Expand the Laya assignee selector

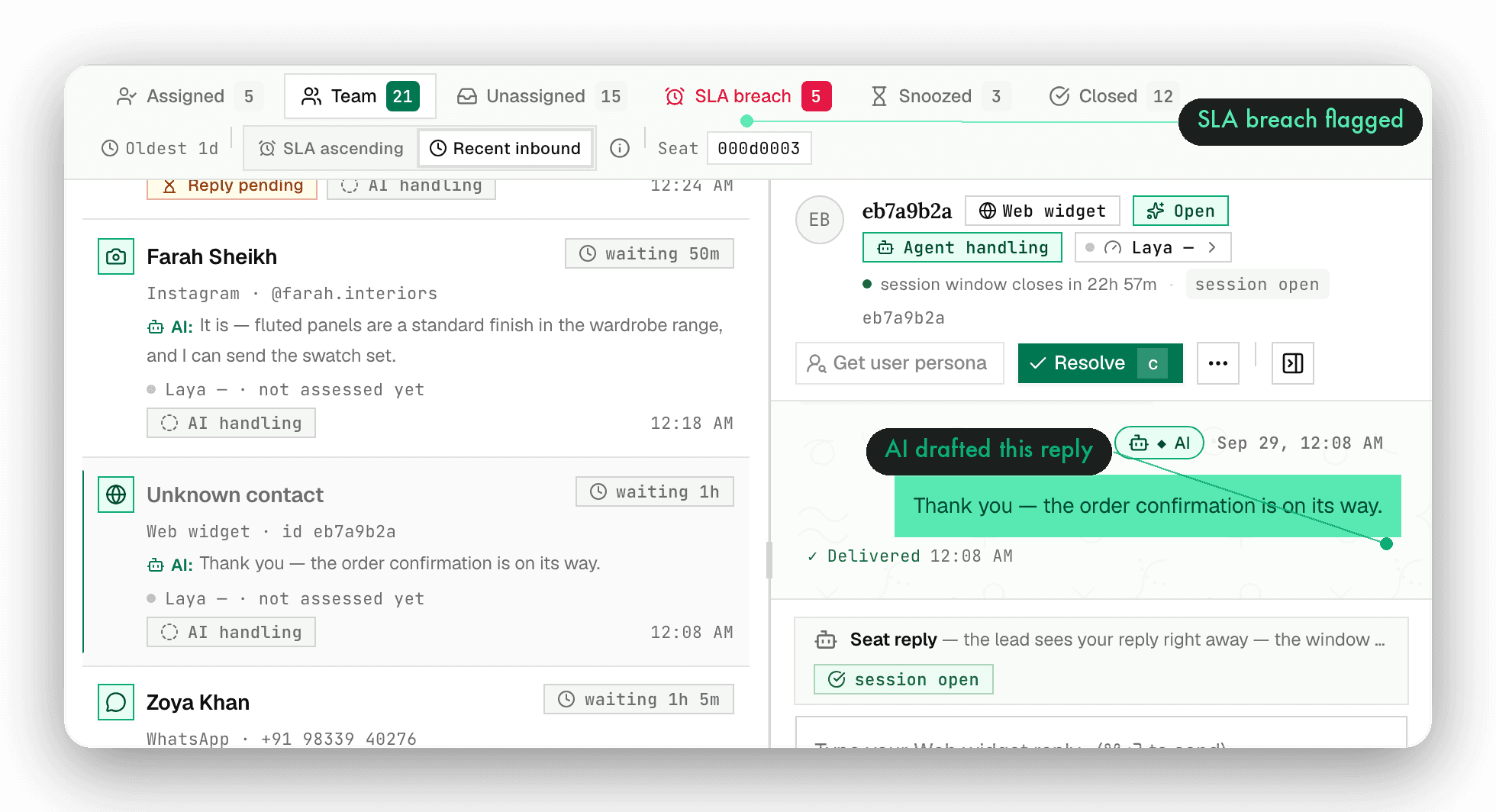pos(1153,247)
